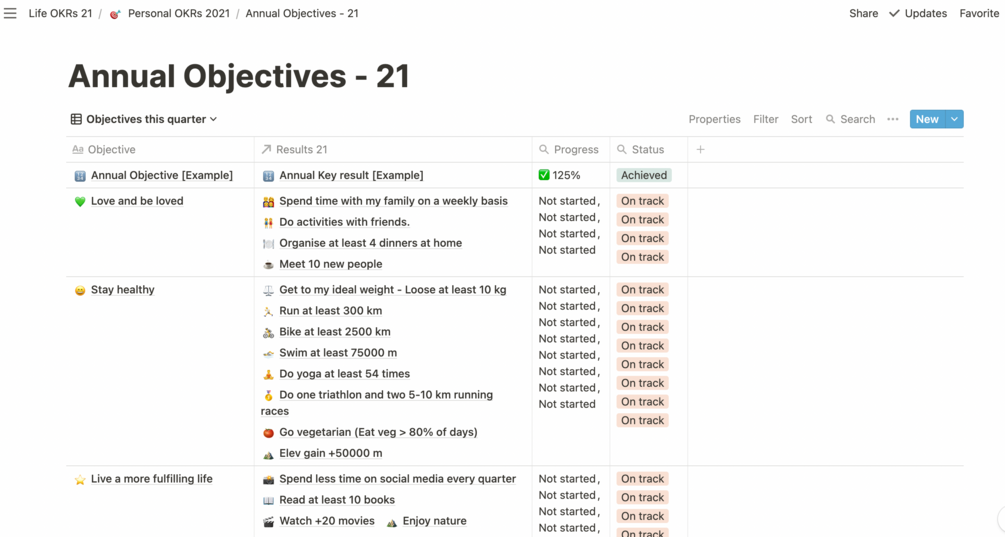Click the green checkmark 125% progress cell
1005x537 pixels.
pos(559,175)
